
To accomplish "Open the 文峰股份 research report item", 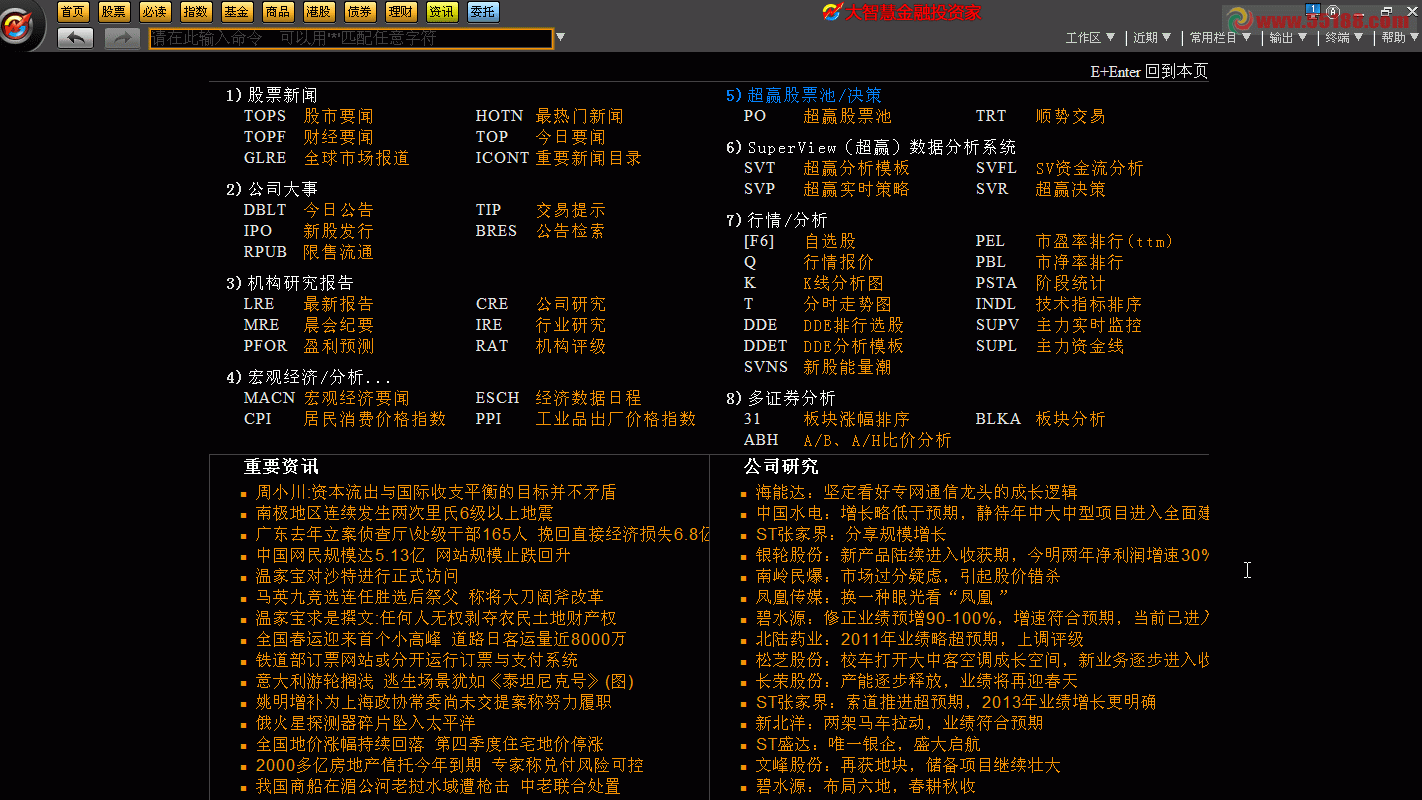I will pyautogui.click(x=908, y=765).
